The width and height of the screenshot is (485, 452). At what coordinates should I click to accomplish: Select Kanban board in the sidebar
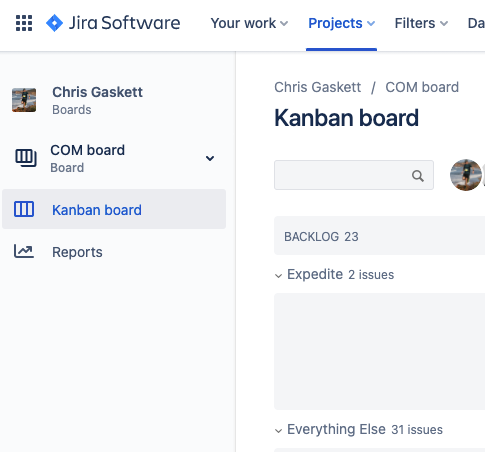(x=114, y=209)
